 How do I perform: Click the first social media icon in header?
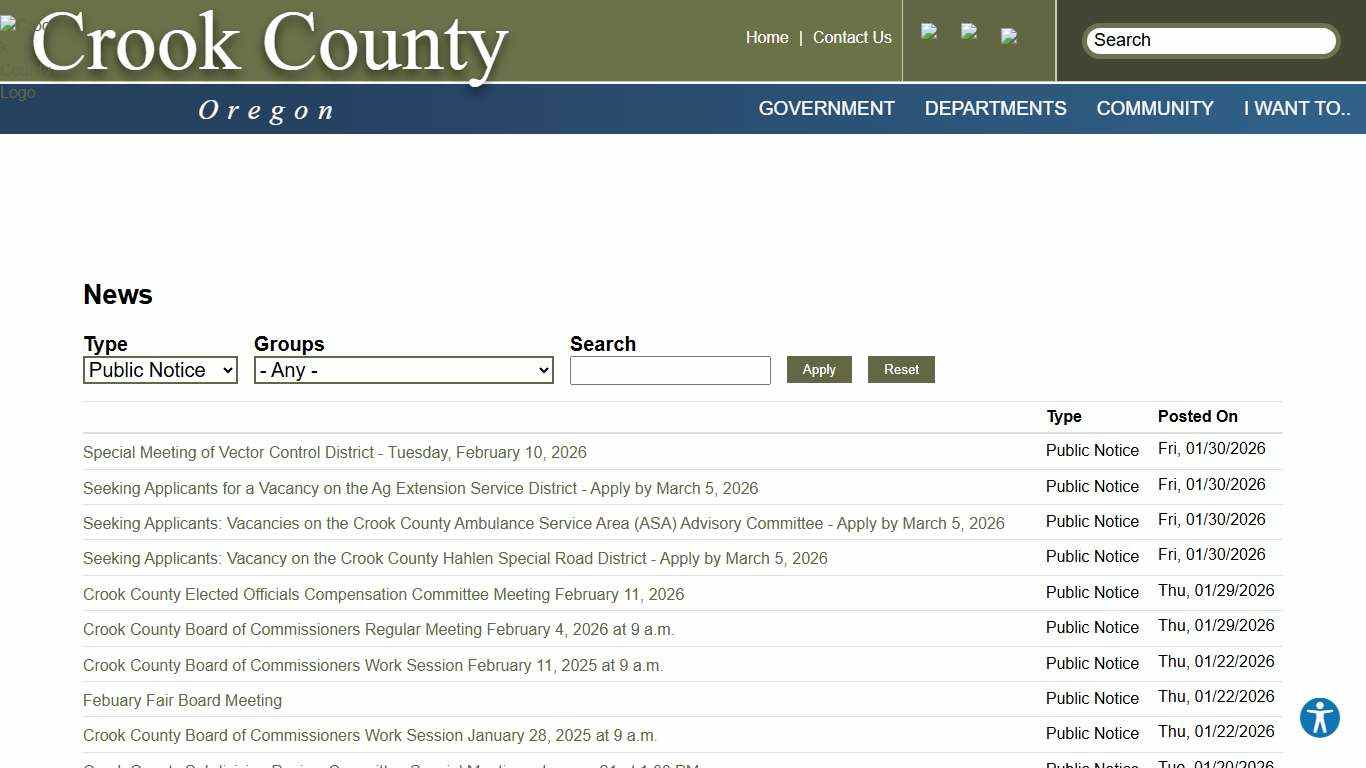[930, 33]
